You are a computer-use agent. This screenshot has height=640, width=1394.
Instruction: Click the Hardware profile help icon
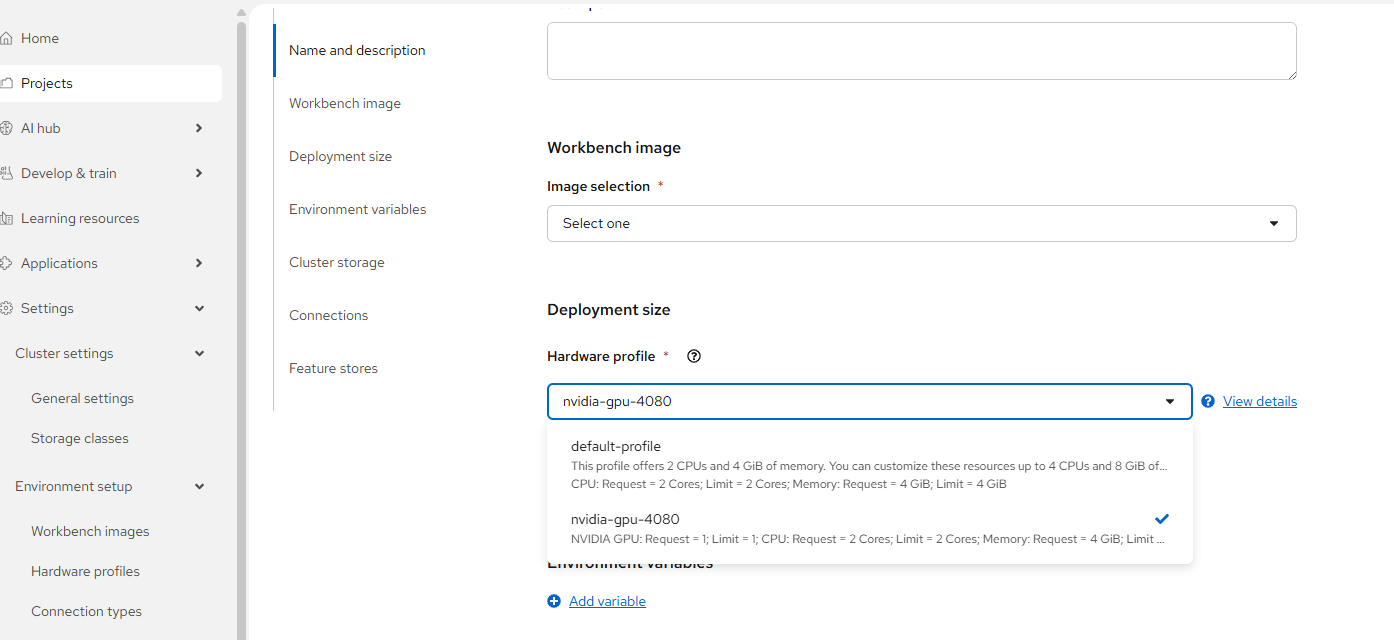(x=694, y=356)
